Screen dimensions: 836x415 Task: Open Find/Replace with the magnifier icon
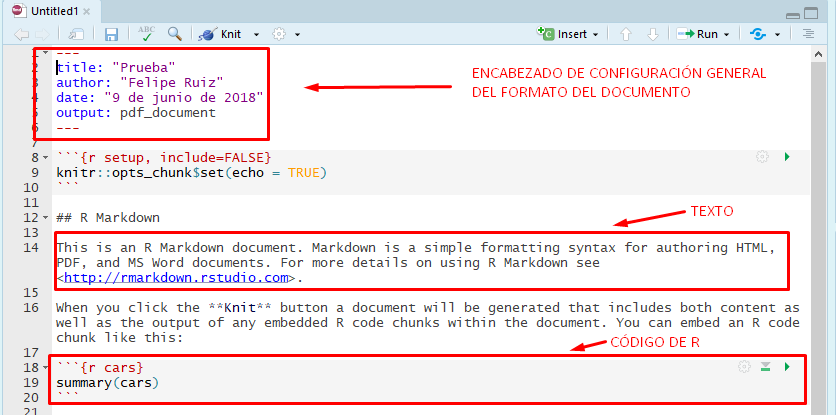[174, 34]
